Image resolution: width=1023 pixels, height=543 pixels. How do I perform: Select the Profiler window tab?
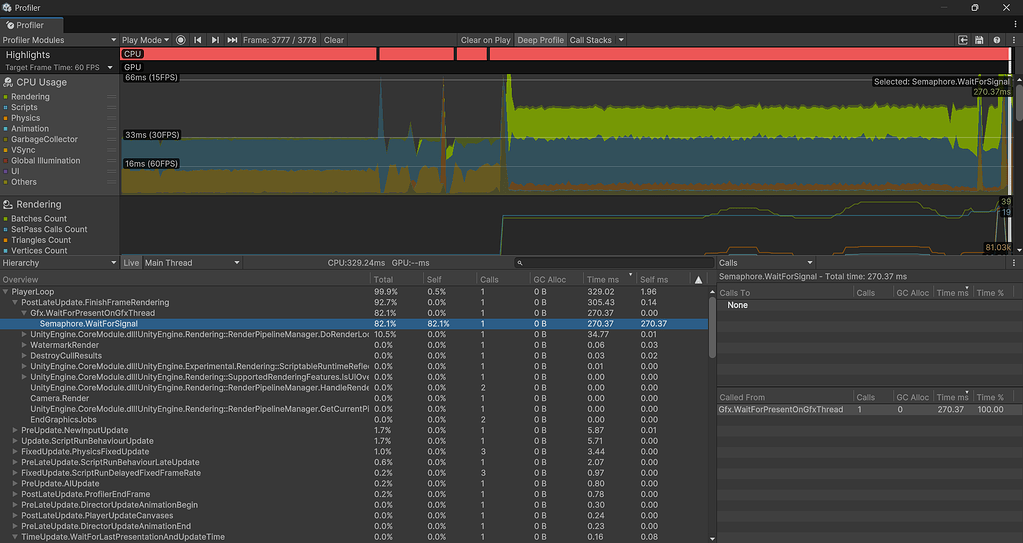click(x=32, y=24)
